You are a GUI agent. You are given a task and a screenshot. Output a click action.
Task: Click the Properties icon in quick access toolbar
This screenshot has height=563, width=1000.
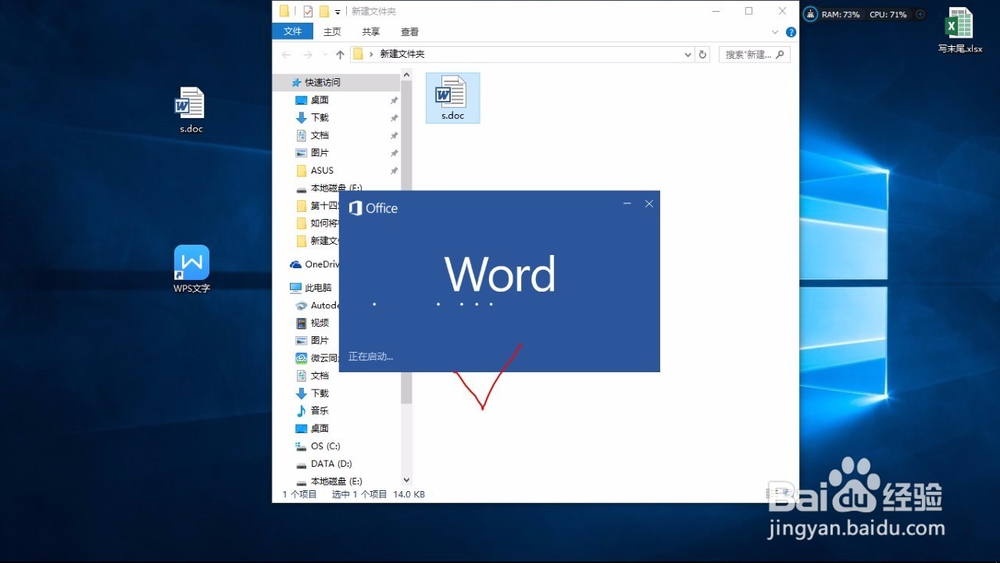point(308,11)
